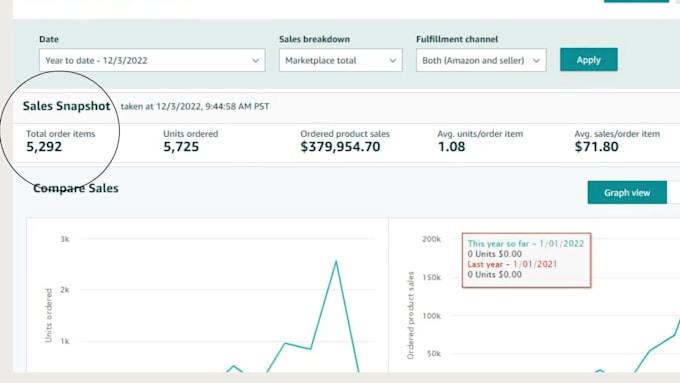
Task: Click the 200k axis label on sales chart
Action: coord(432,239)
